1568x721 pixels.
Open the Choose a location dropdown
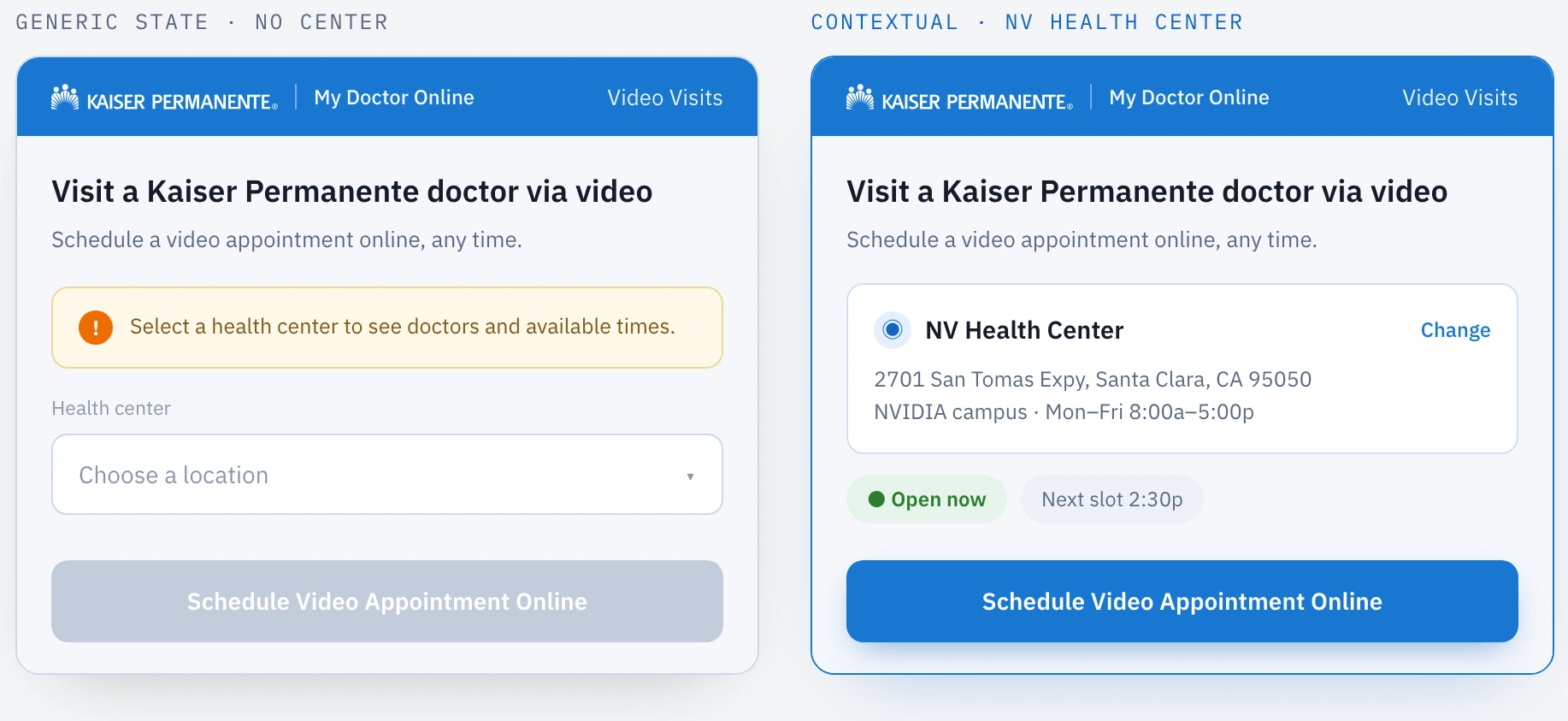[387, 475]
